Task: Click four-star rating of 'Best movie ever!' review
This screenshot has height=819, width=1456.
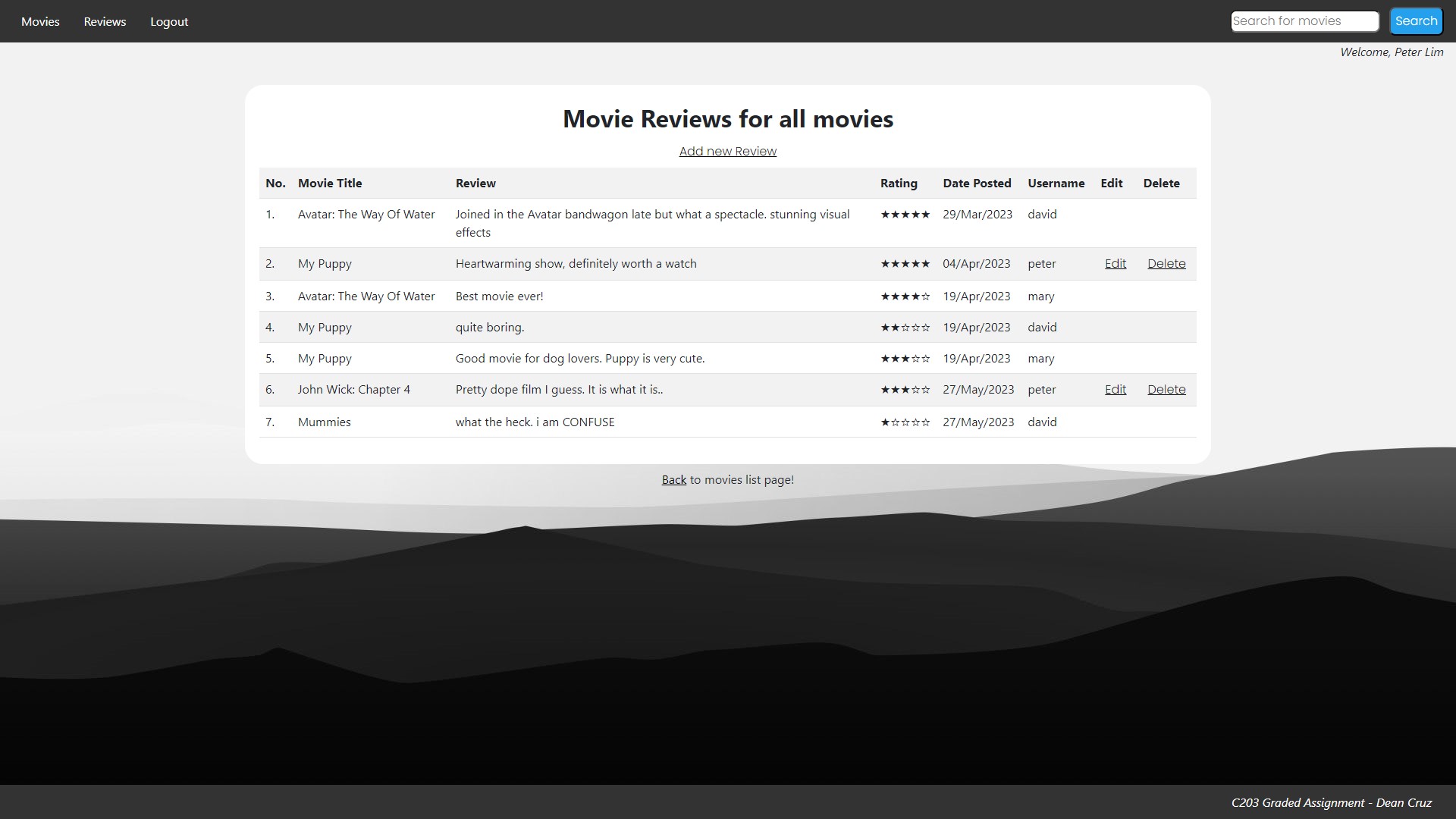Action: click(905, 297)
